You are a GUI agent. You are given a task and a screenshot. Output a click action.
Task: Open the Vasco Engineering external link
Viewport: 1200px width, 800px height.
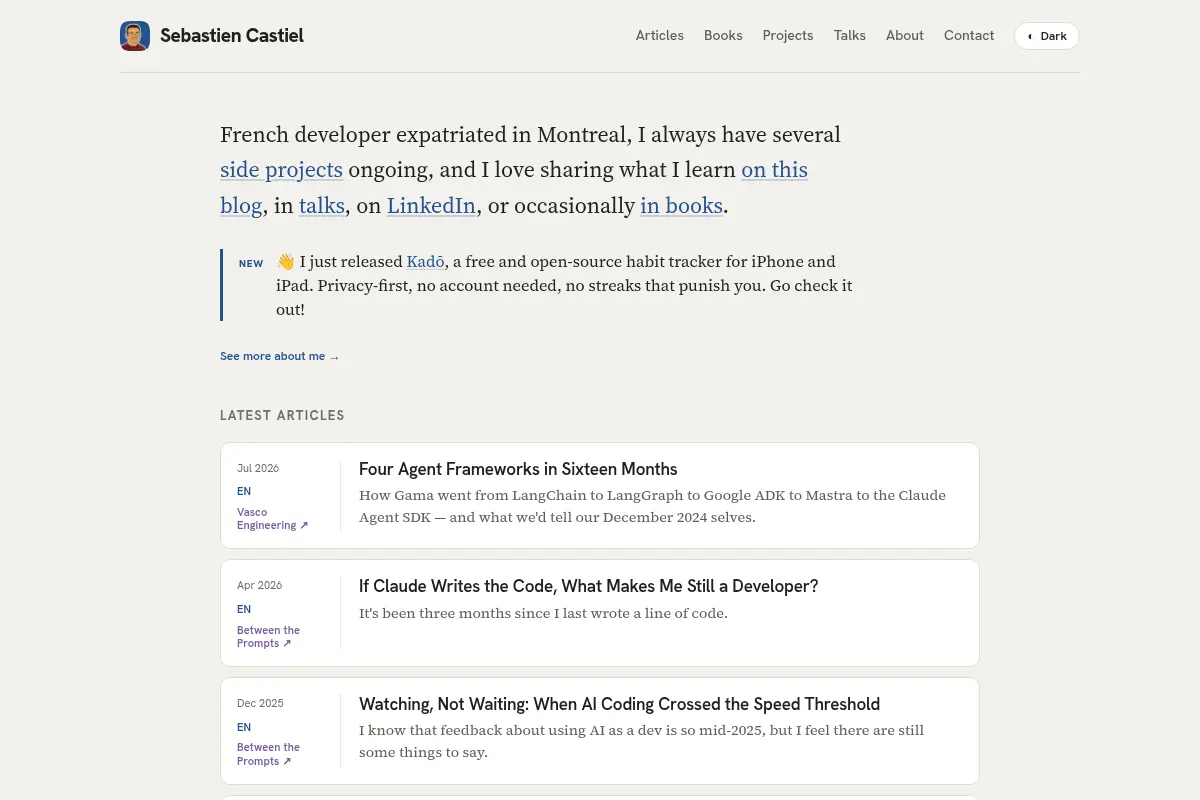tap(272, 519)
